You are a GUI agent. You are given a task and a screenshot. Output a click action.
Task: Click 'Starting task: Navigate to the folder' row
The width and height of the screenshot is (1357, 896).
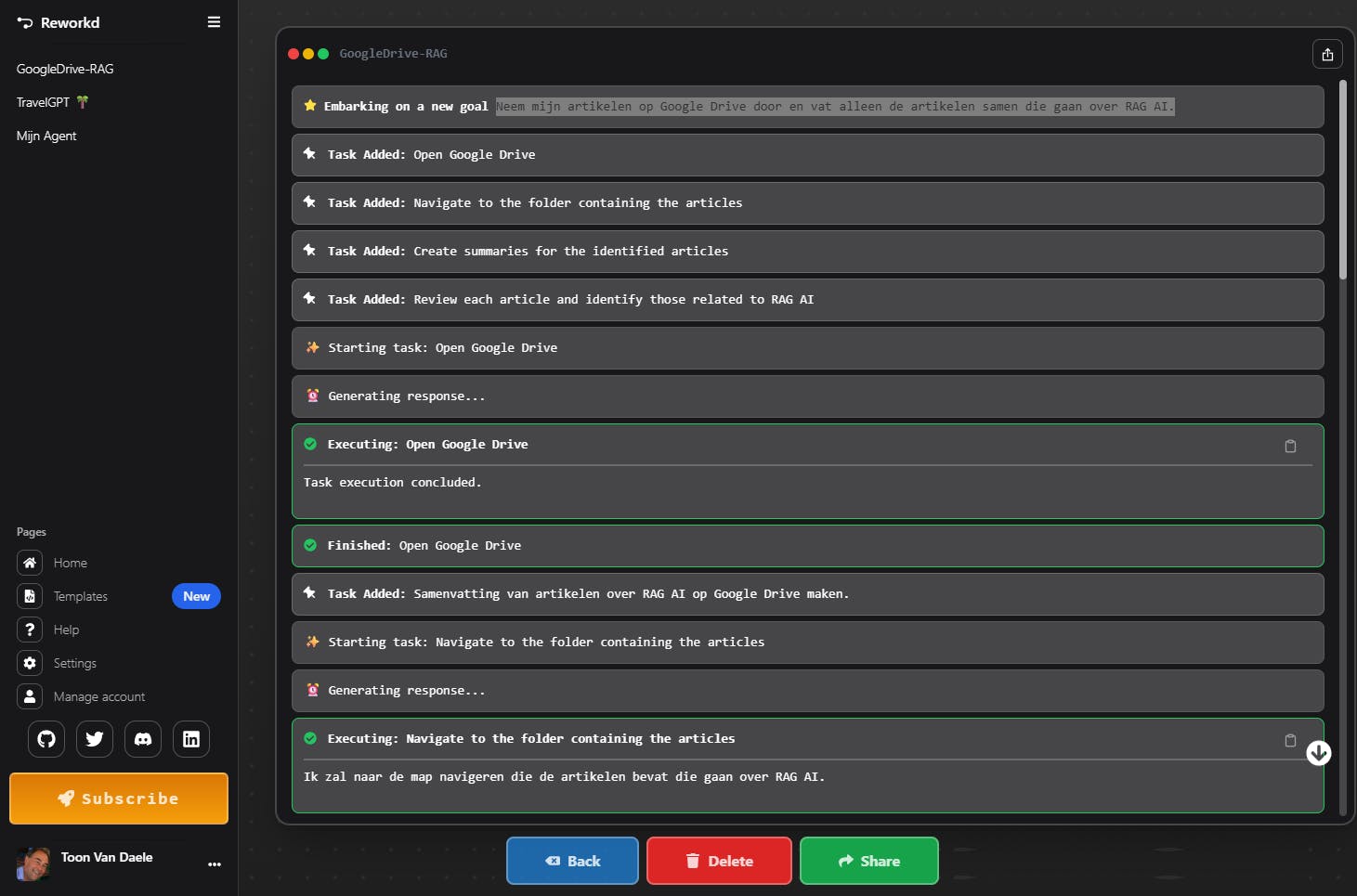[808, 643]
